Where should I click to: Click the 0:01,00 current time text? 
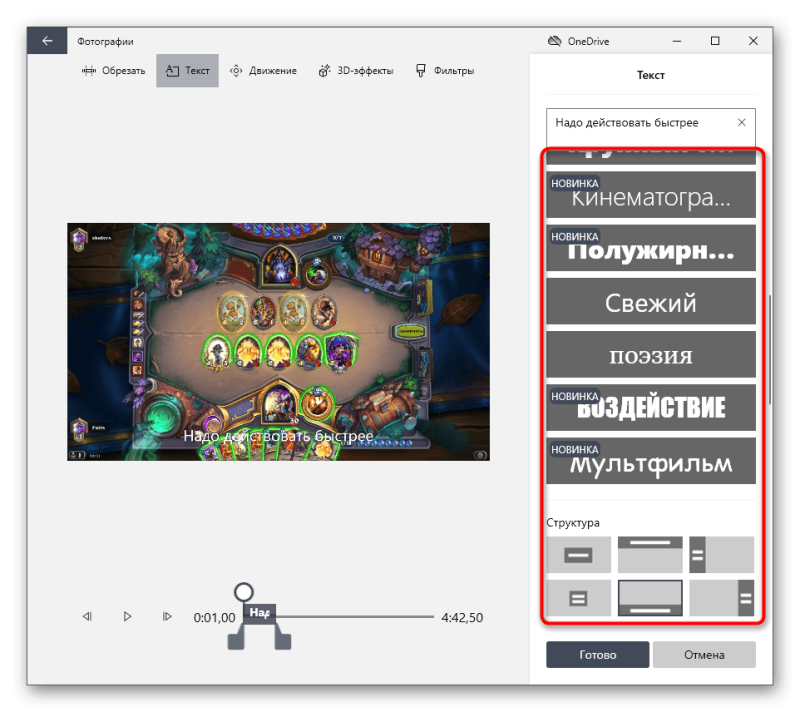point(214,618)
